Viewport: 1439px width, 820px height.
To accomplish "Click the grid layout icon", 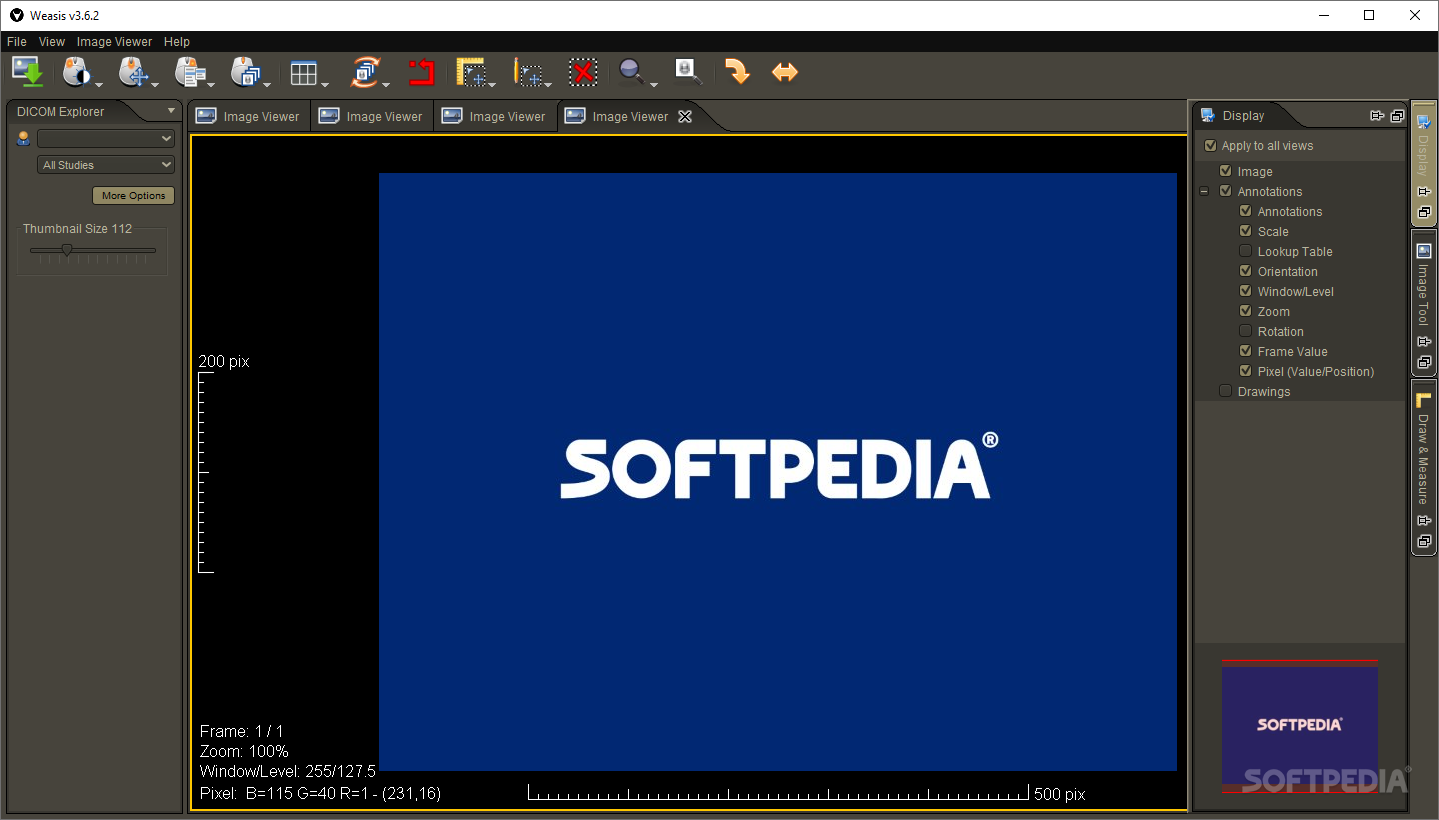I will [303, 73].
